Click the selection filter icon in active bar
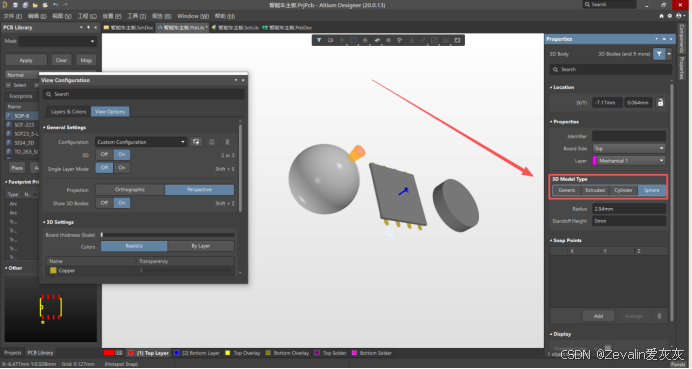Viewport: 692px width, 369px height. 319,40
